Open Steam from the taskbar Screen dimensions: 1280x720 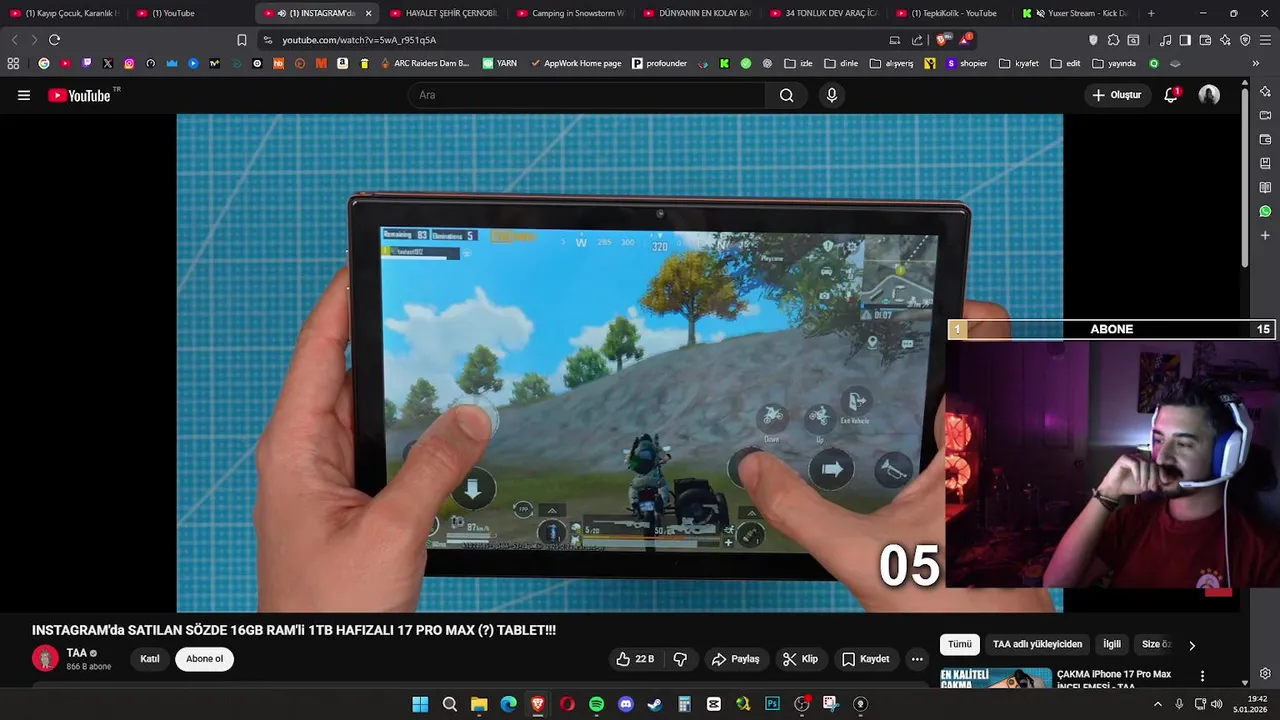[655, 704]
